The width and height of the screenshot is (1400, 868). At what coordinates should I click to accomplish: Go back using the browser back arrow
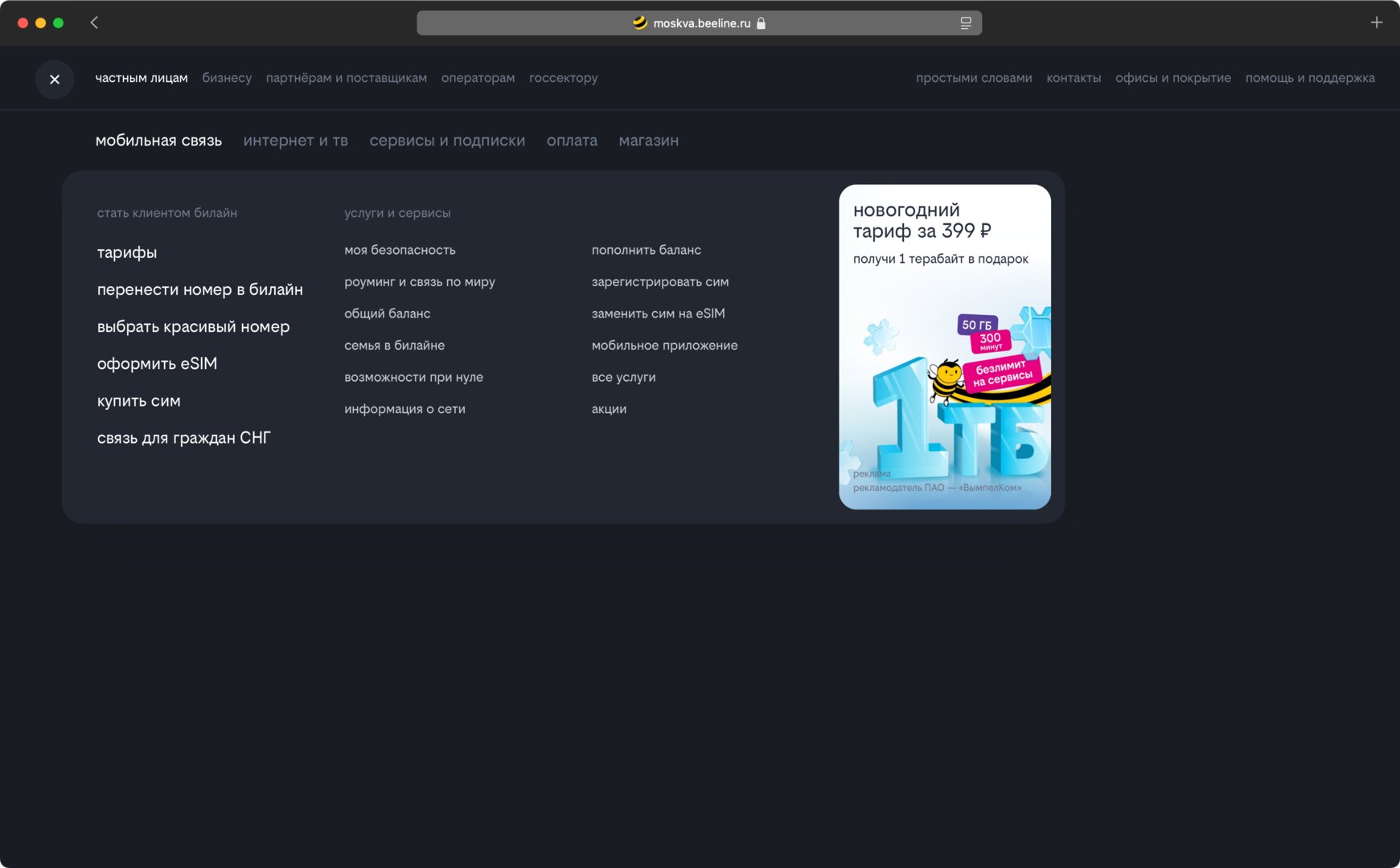[94, 23]
